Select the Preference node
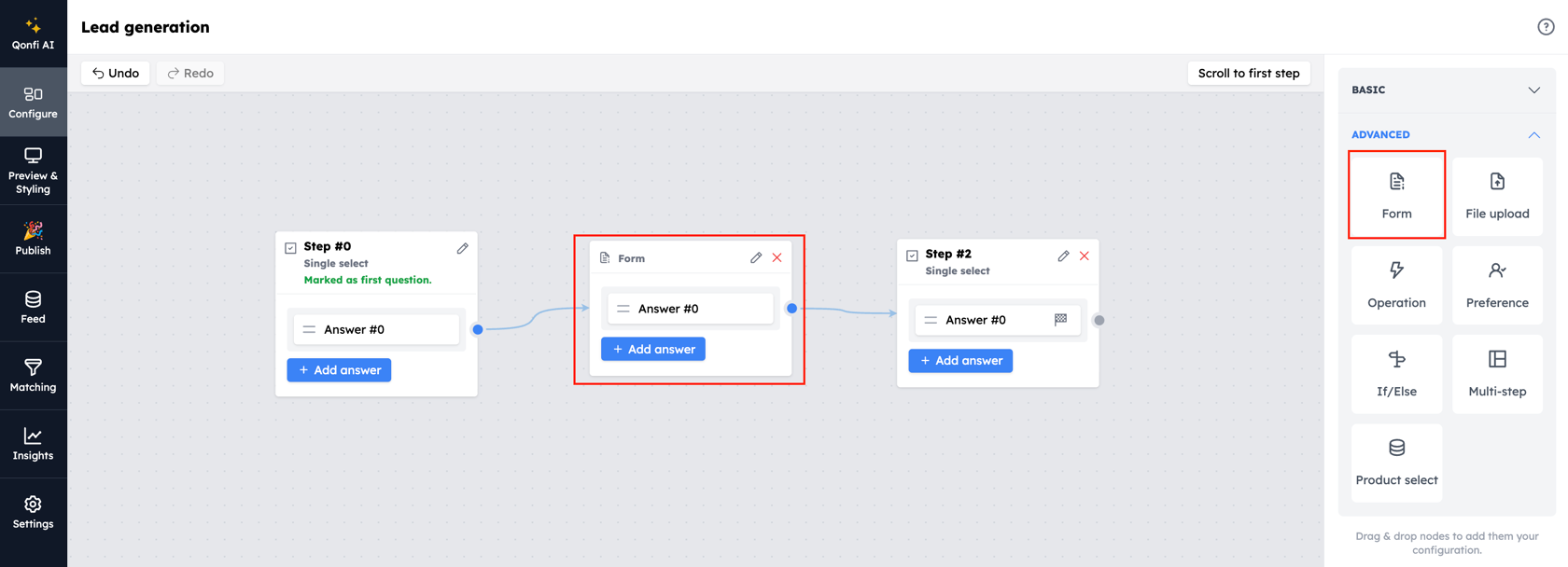The image size is (1568, 567). [1497, 284]
